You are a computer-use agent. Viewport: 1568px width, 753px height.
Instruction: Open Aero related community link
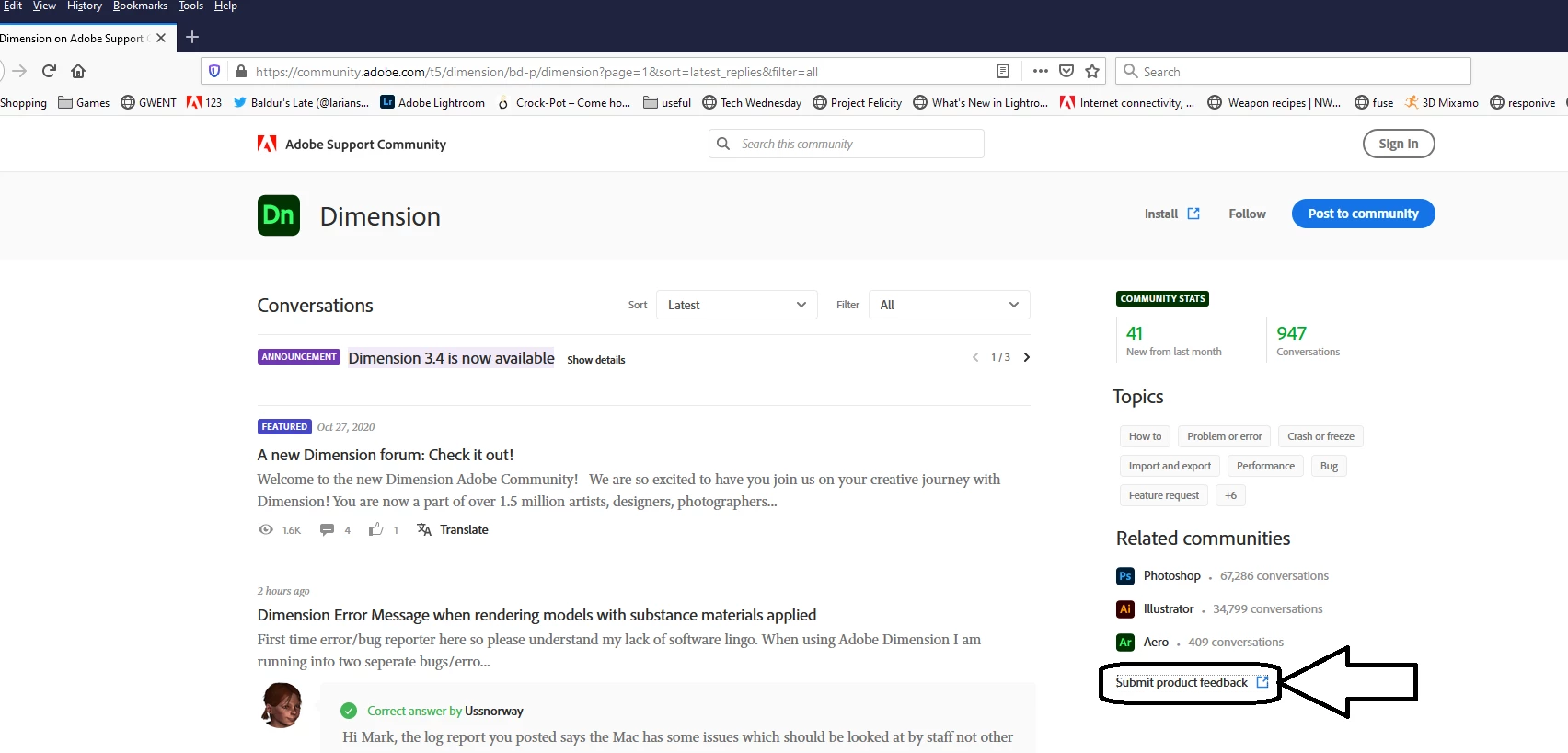click(1156, 643)
